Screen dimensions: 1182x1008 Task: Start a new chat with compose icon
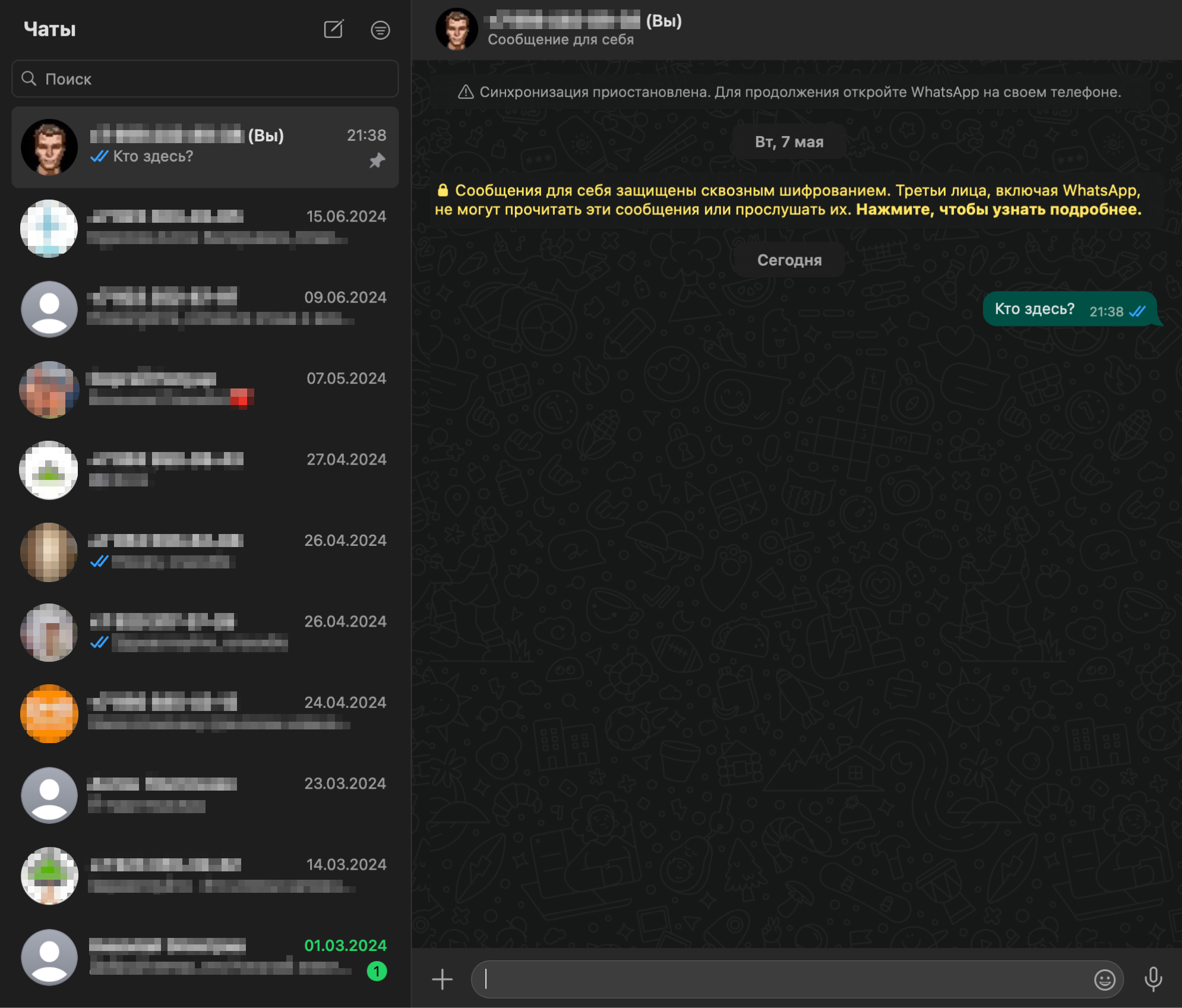[x=333, y=29]
